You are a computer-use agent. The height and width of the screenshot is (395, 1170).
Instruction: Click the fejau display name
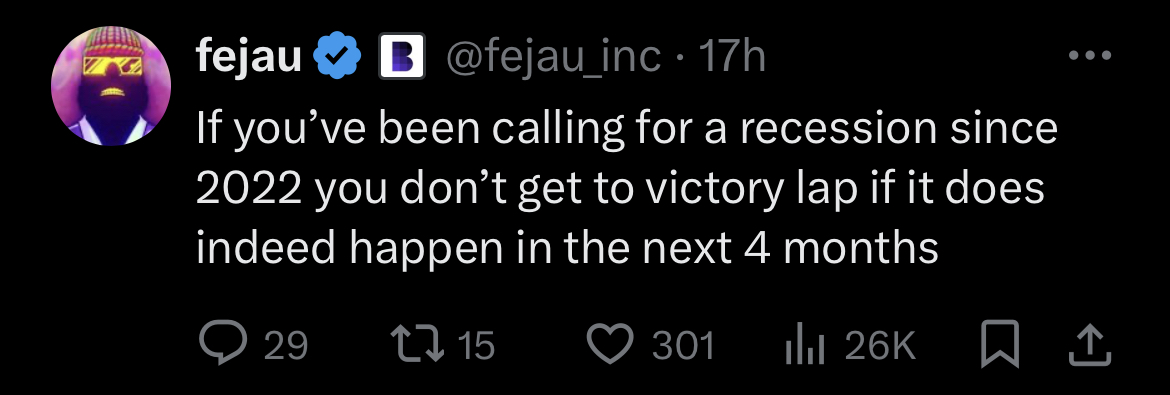(x=248, y=57)
